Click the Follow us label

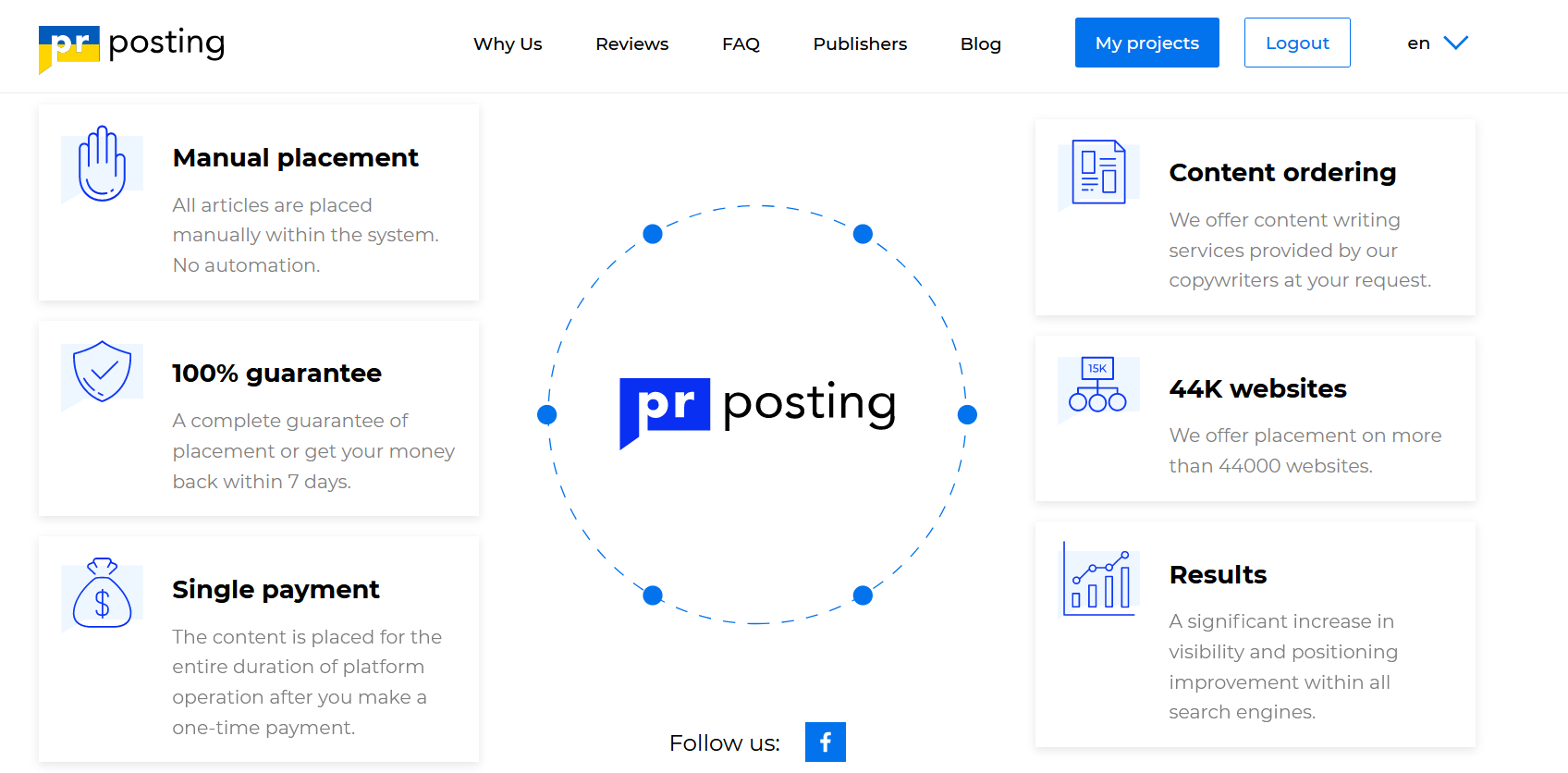click(x=725, y=743)
